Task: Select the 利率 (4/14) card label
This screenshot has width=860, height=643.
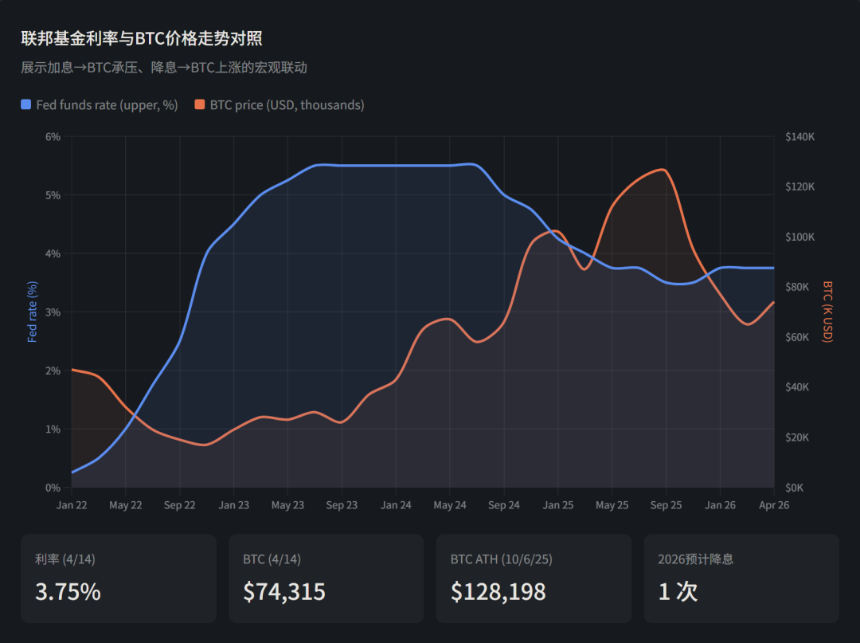Action: [x=66, y=560]
